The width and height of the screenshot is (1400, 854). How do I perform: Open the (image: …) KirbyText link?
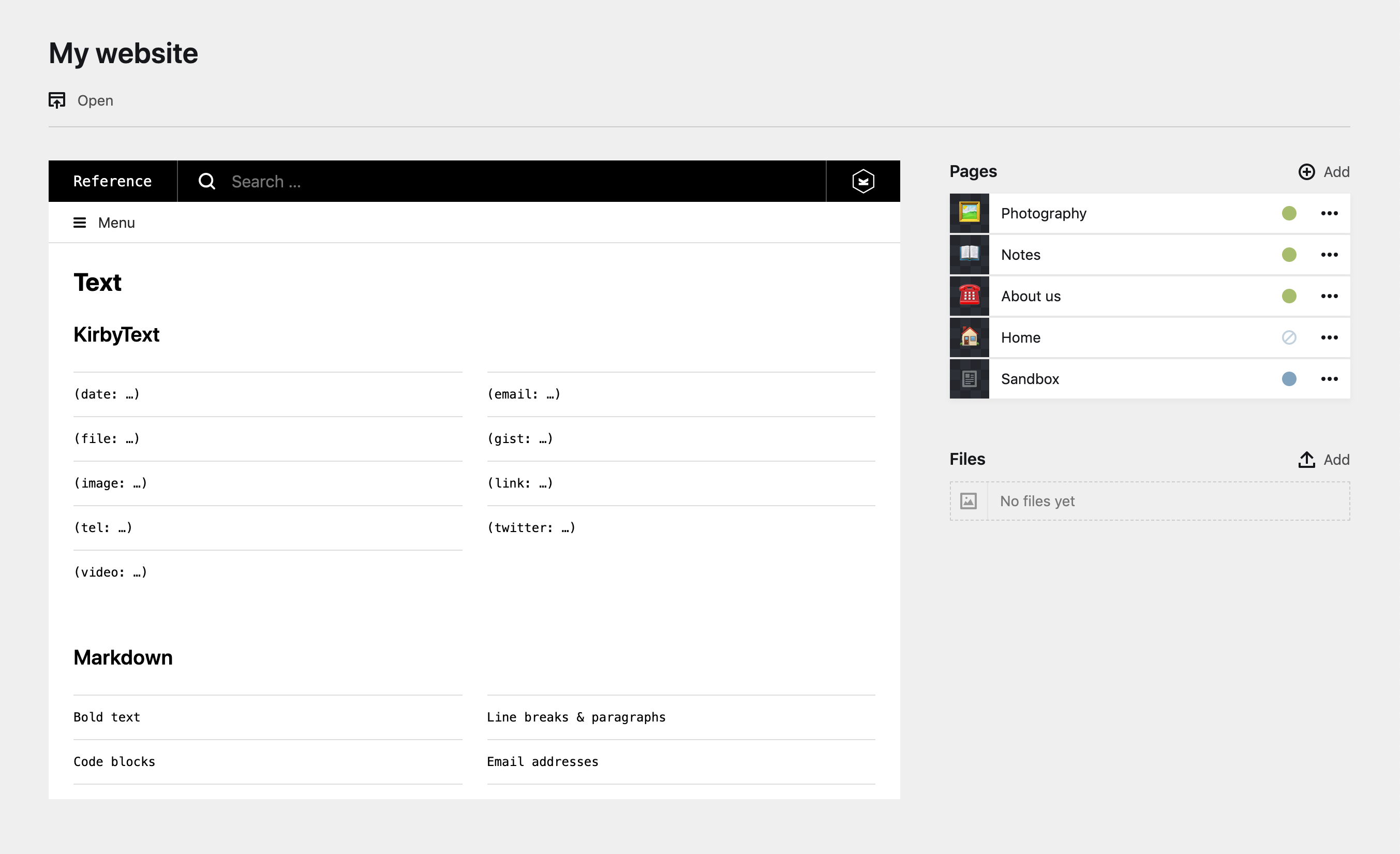click(x=110, y=483)
